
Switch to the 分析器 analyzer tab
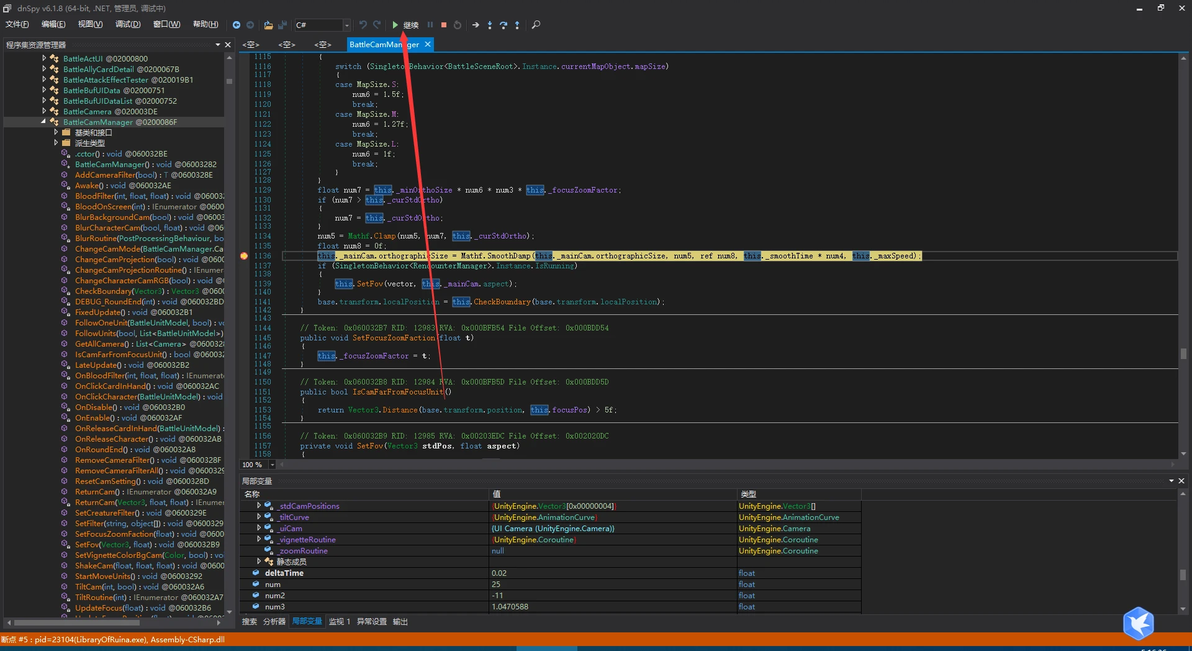[274, 622]
